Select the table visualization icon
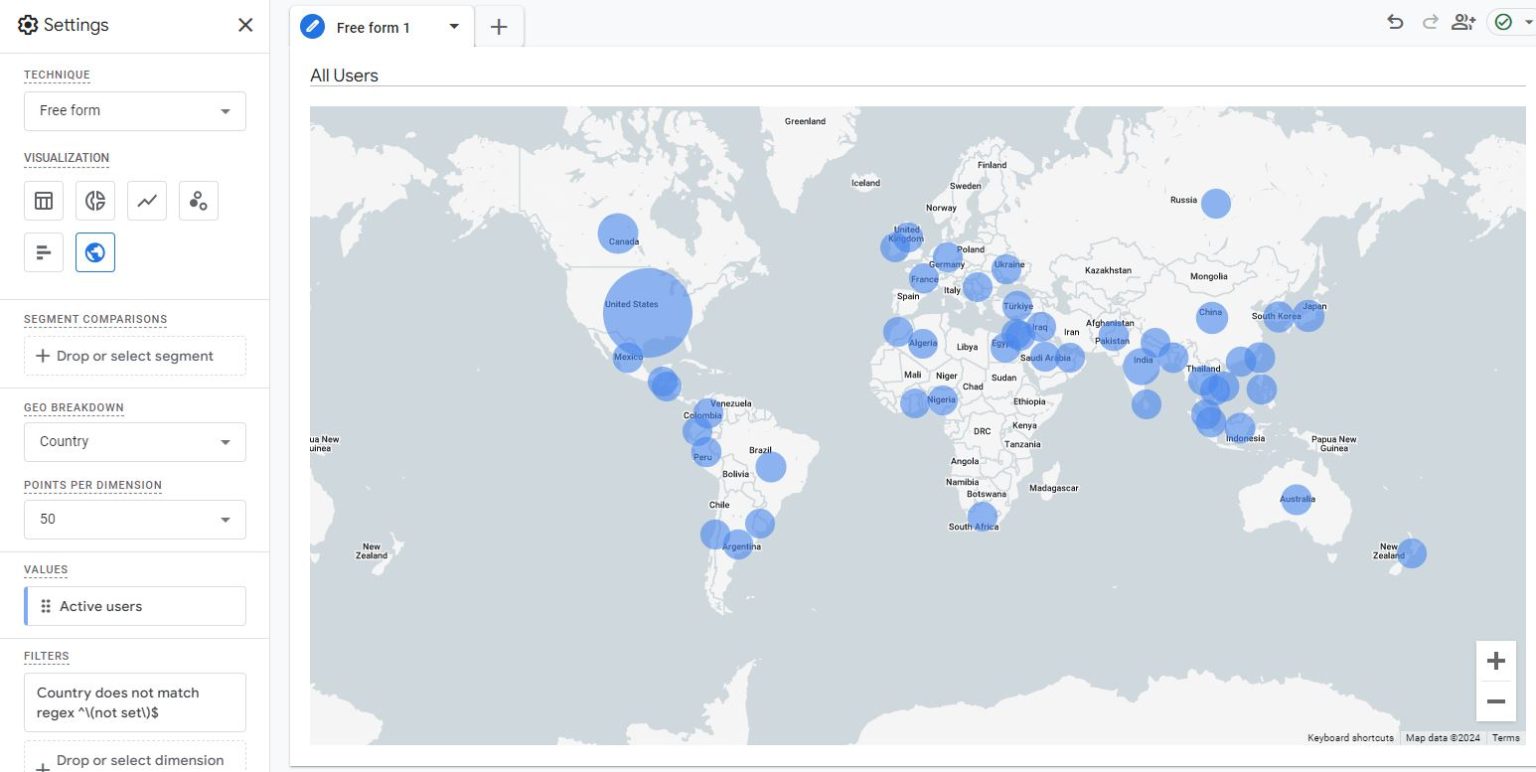1536x772 pixels. (x=44, y=201)
